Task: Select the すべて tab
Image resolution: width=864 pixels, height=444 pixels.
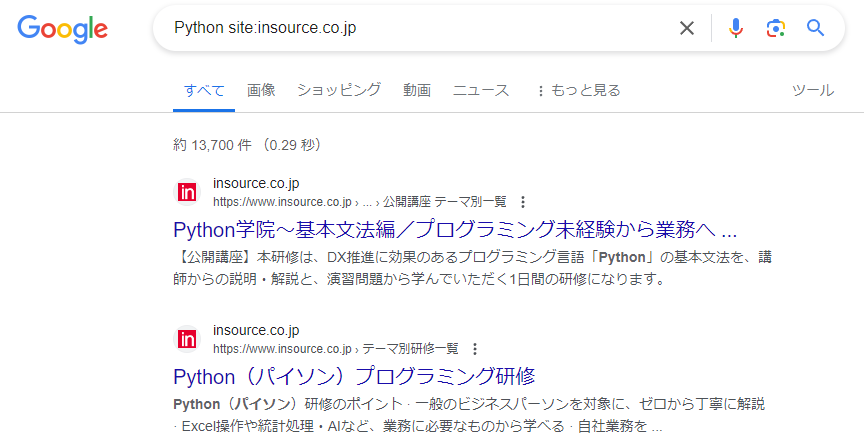Action: pos(204,90)
